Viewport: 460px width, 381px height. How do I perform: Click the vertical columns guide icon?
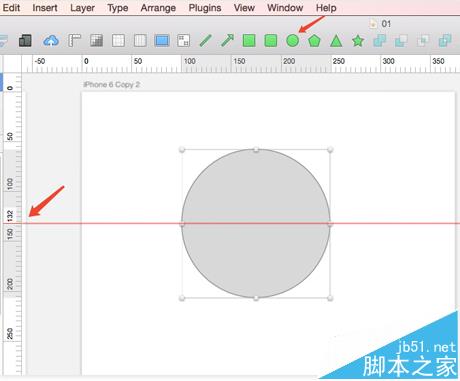140,41
